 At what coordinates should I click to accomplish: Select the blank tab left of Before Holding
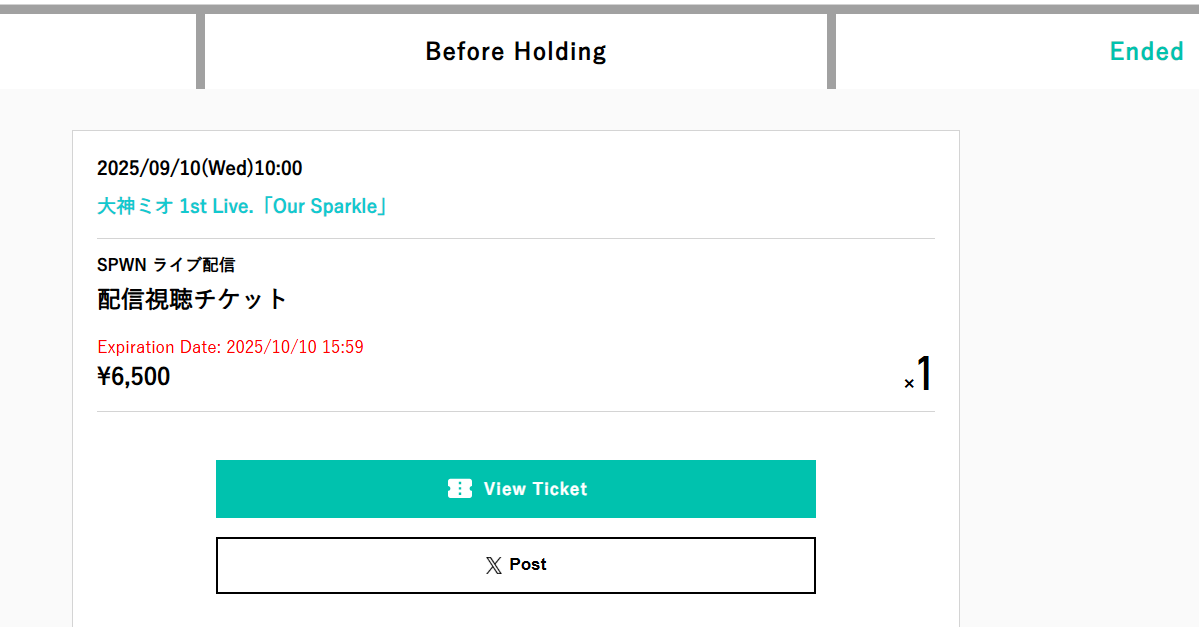click(x=97, y=51)
